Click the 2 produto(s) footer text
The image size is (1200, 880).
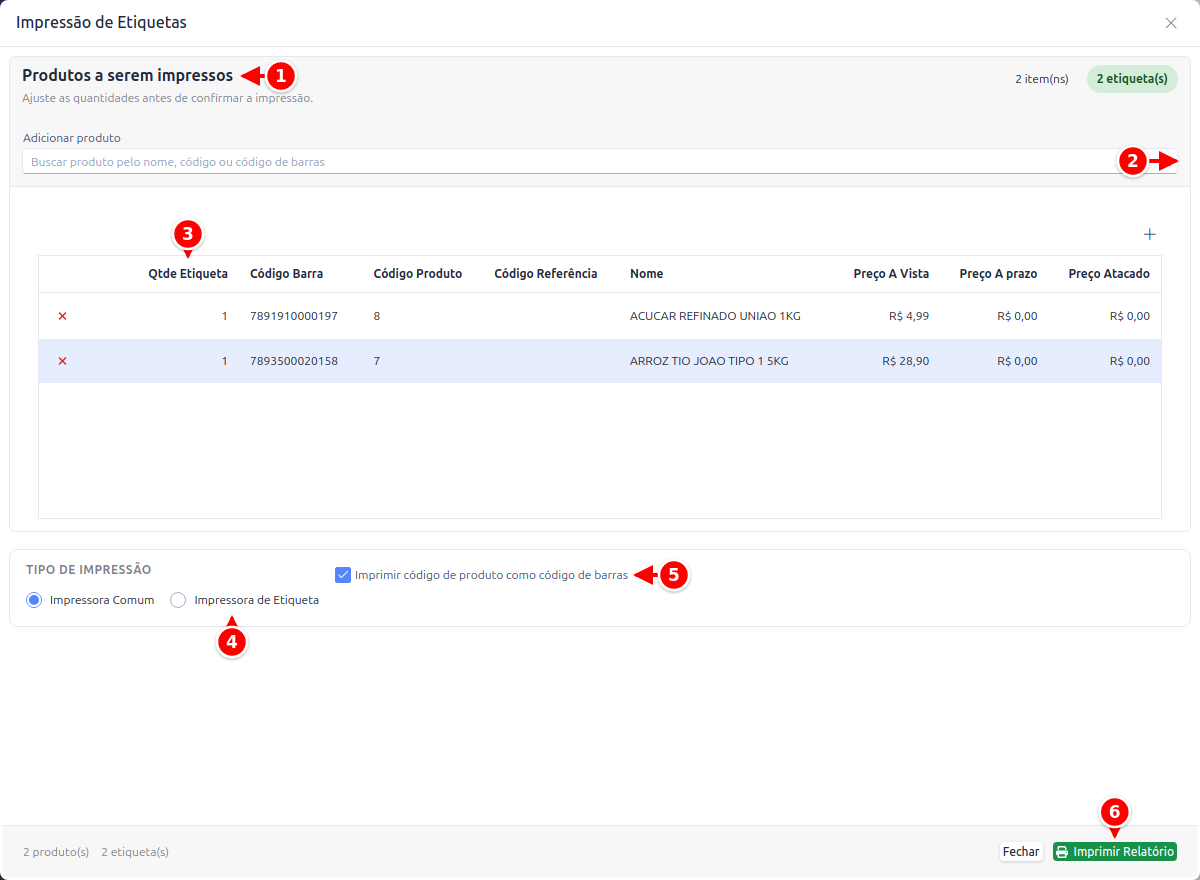point(56,852)
